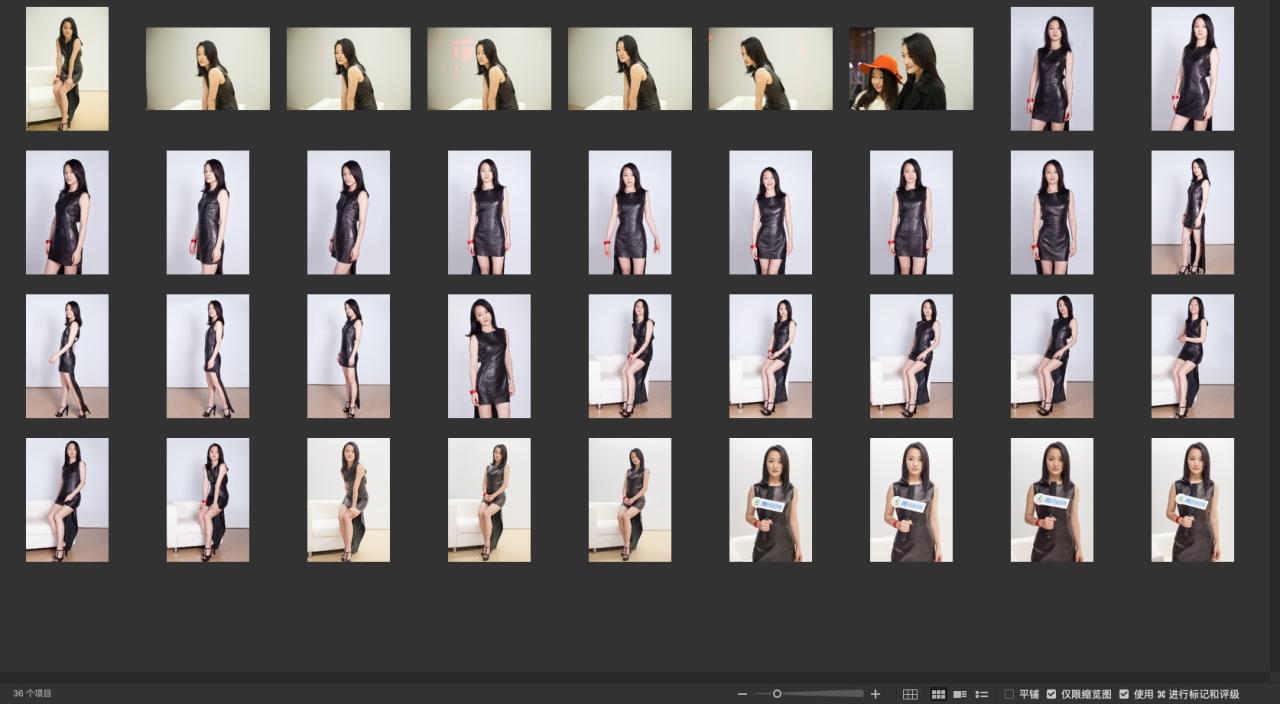Select thumbnail with woman in orange hat
Screen dimensions: 1280x704
911,68
